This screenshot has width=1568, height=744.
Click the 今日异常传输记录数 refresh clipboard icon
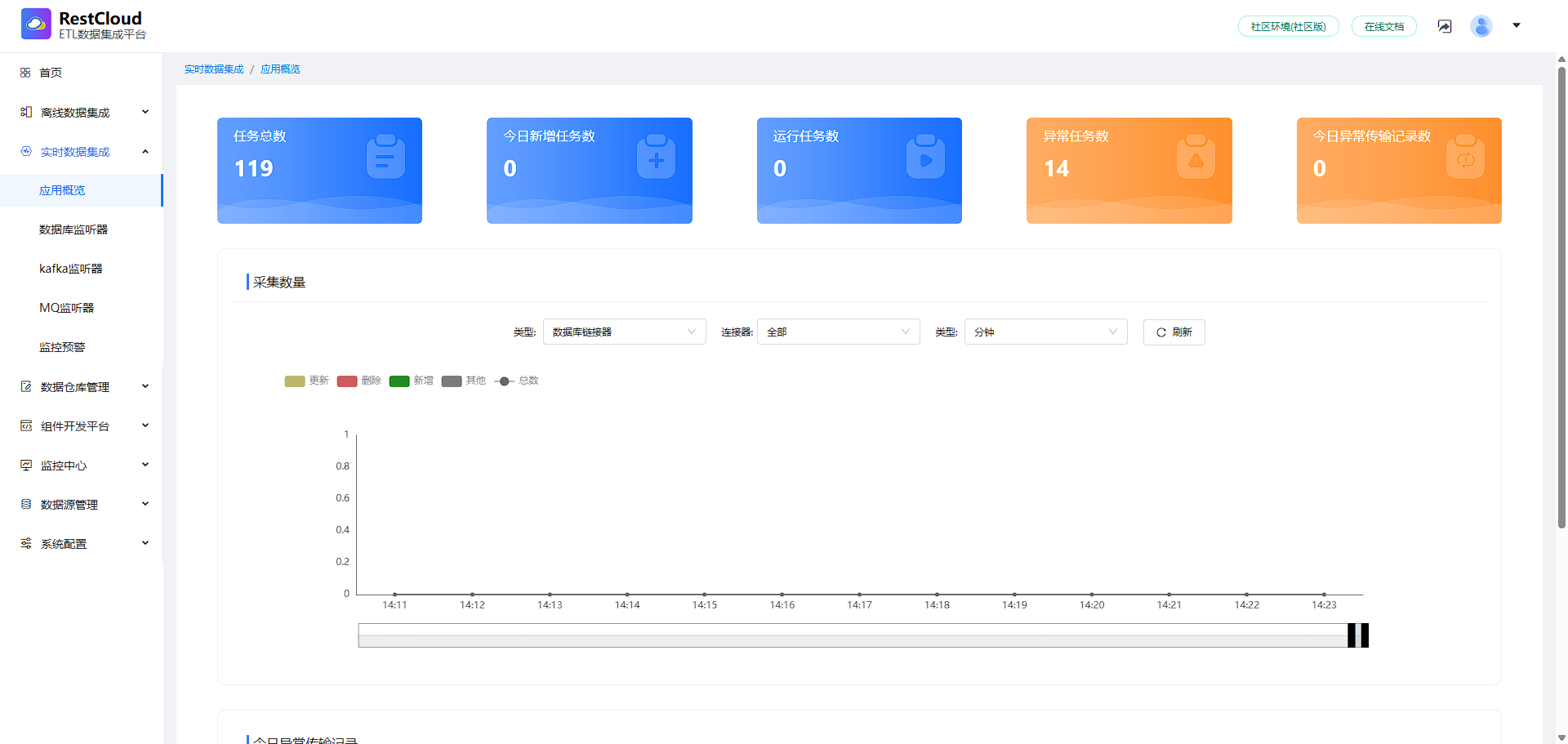(1465, 156)
